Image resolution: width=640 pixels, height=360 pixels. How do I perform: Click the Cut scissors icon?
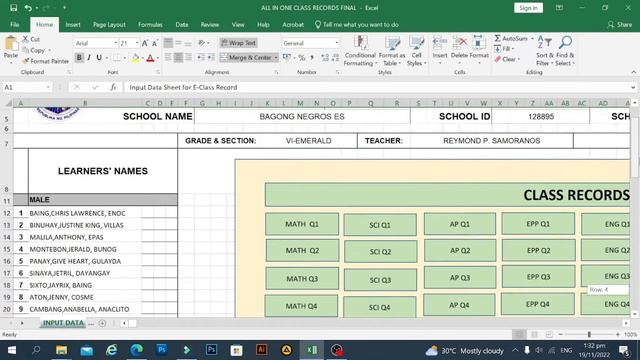click(x=26, y=39)
